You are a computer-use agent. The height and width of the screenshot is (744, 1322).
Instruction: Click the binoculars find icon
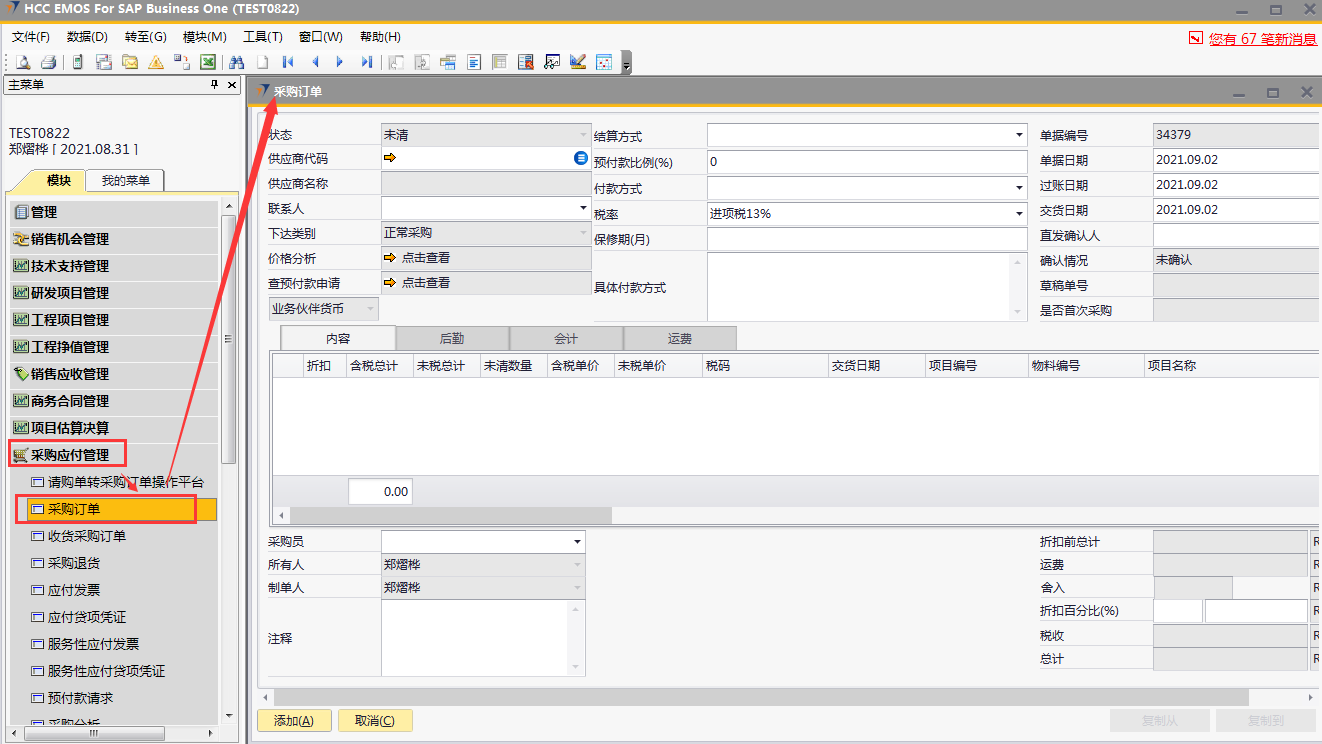click(237, 62)
